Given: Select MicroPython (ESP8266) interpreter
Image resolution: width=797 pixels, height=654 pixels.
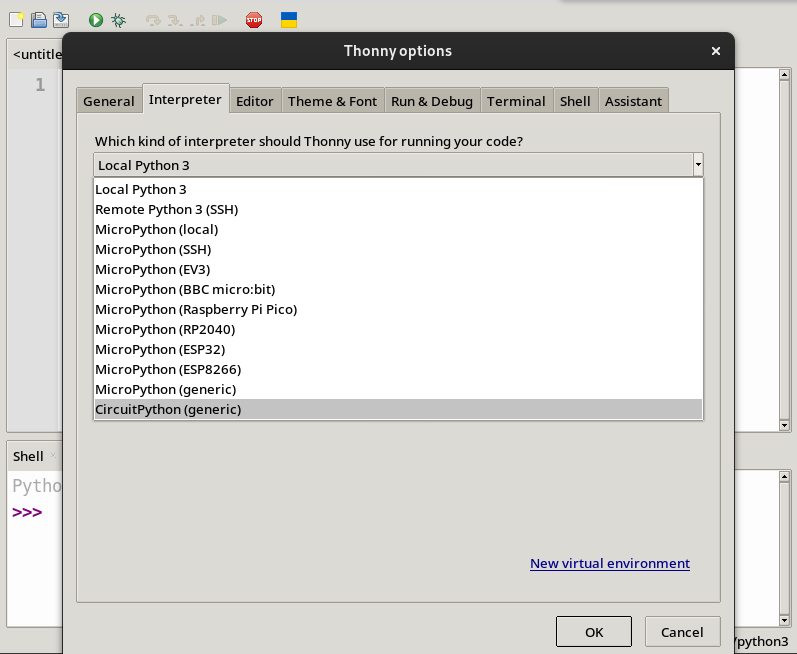Looking at the screenshot, I should tap(398, 369).
